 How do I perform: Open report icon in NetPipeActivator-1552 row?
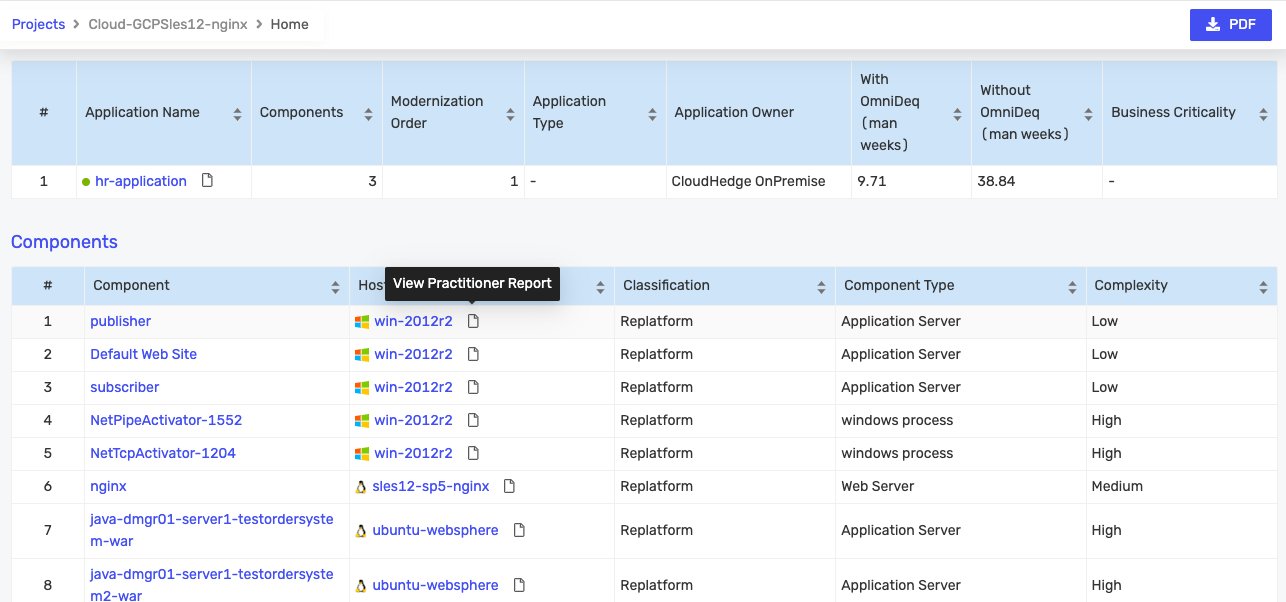pos(474,420)
